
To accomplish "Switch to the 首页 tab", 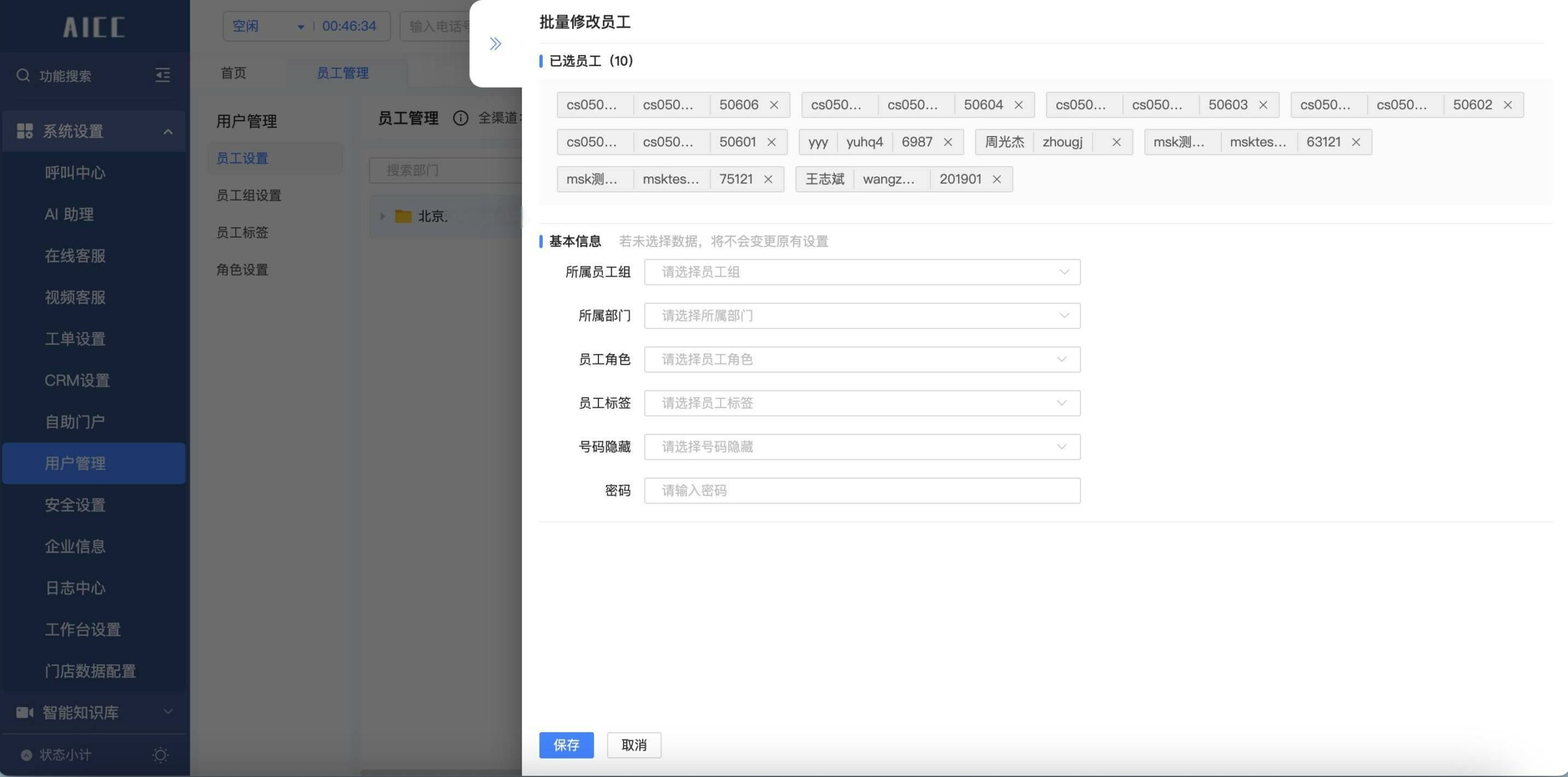I will point(233,73).
